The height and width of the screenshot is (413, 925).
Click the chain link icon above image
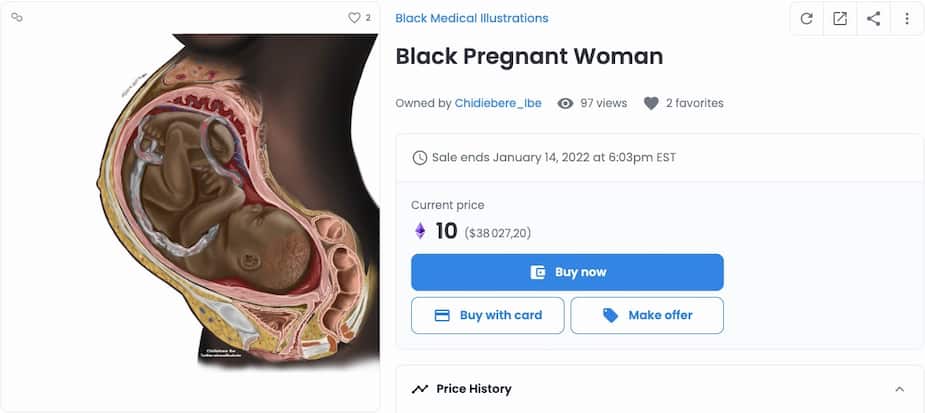[x=17, y=17]
